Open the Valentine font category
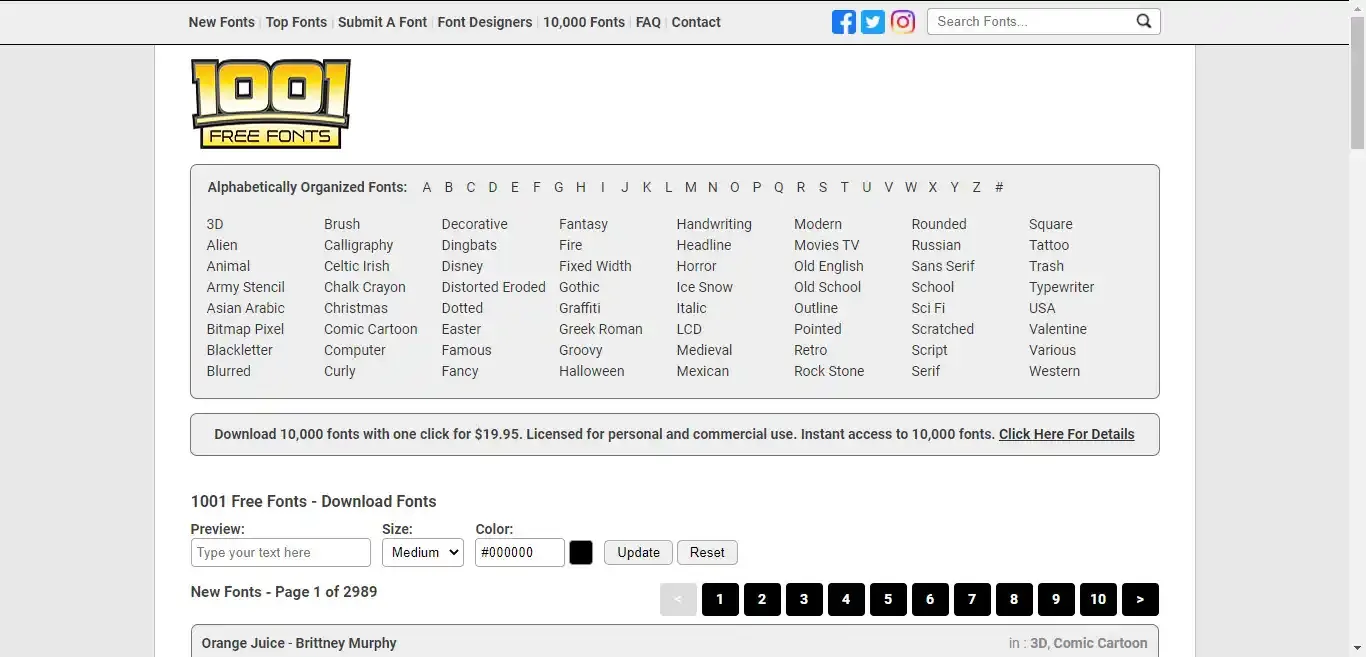 click(x=1058, y=329)
